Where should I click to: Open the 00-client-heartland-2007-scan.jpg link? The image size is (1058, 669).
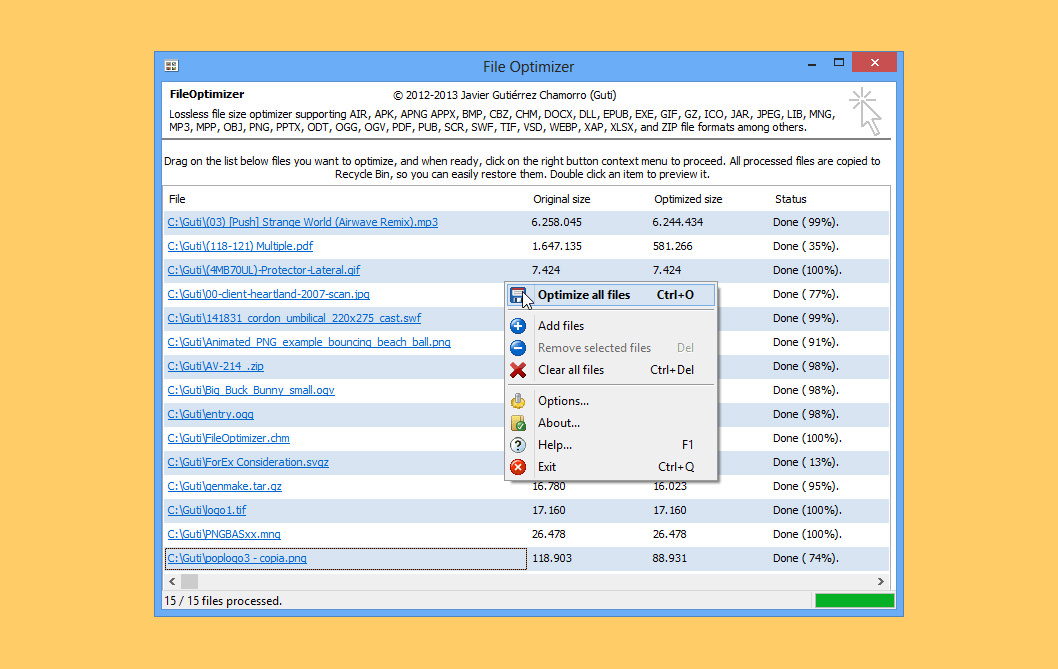pos(269,294)
